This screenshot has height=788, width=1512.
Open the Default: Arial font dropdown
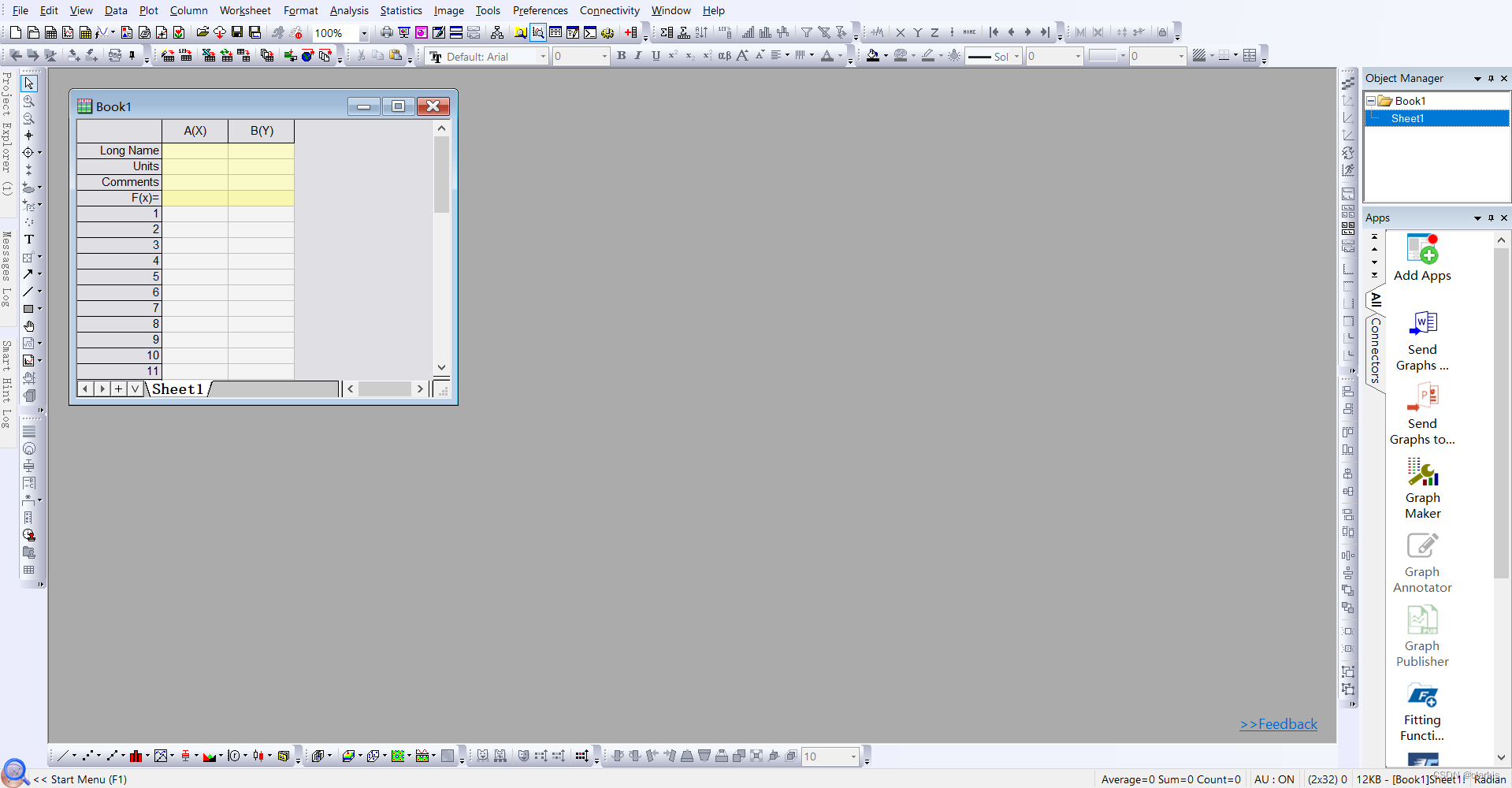point(543,57)
